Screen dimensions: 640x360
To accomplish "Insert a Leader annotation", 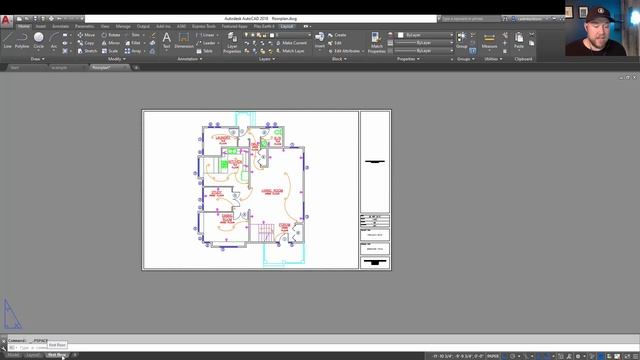I will [x=206, y=43].
